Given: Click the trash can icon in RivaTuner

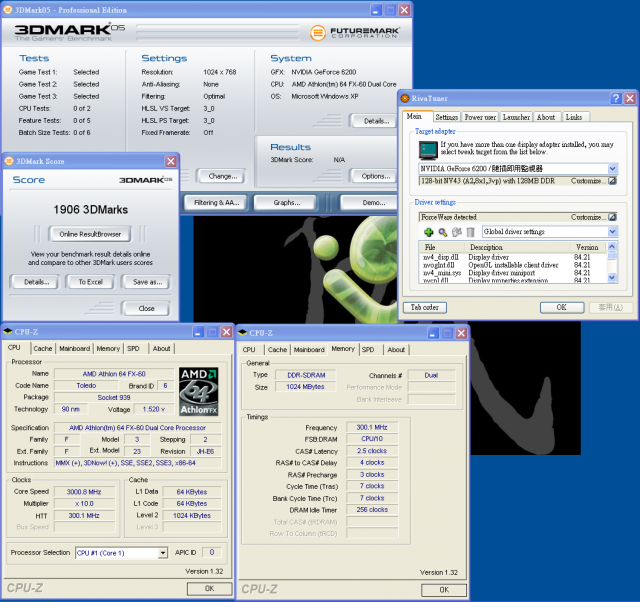Looking at the screenshot, I should [x=470, y=232].
